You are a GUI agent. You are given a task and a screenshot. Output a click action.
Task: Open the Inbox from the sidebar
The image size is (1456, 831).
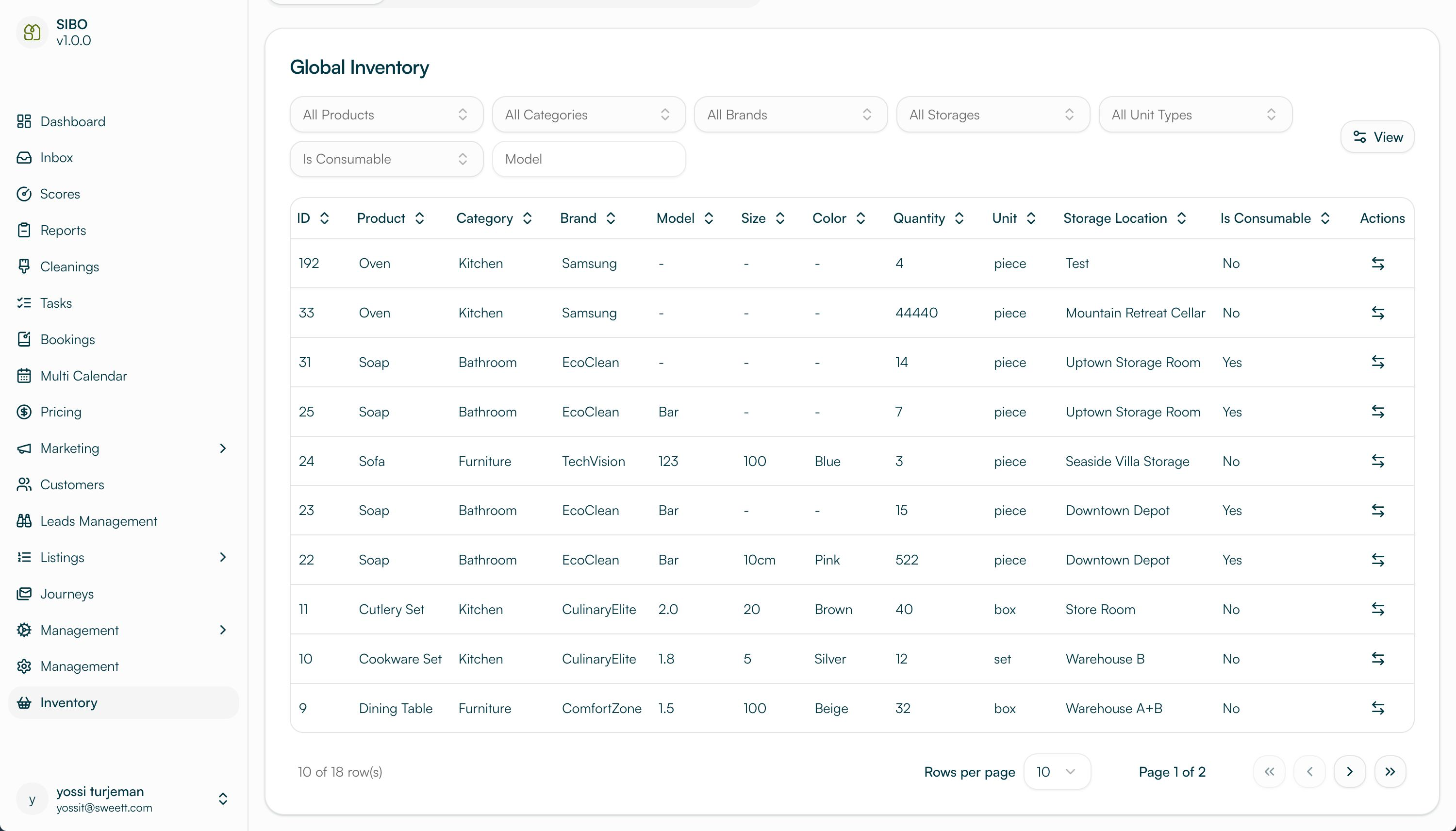coord(56,158)
